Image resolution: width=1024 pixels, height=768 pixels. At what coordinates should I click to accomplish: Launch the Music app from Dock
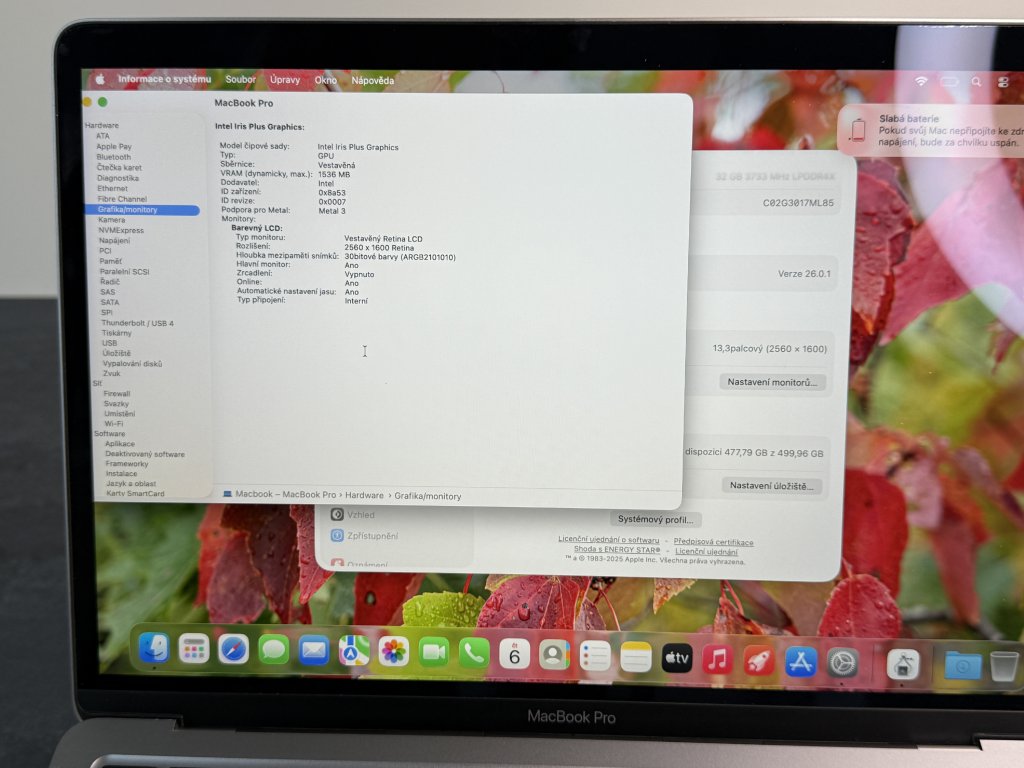717,659
